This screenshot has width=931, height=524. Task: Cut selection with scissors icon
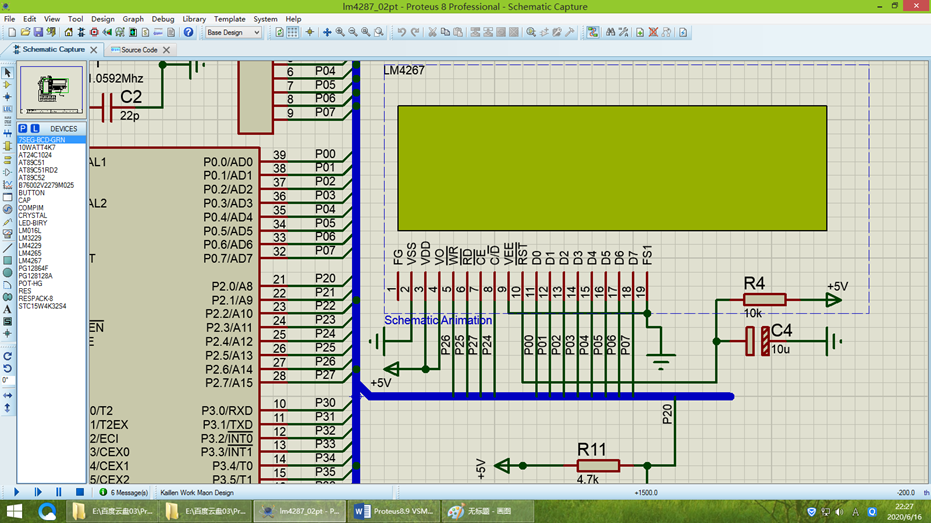[432, 33]
